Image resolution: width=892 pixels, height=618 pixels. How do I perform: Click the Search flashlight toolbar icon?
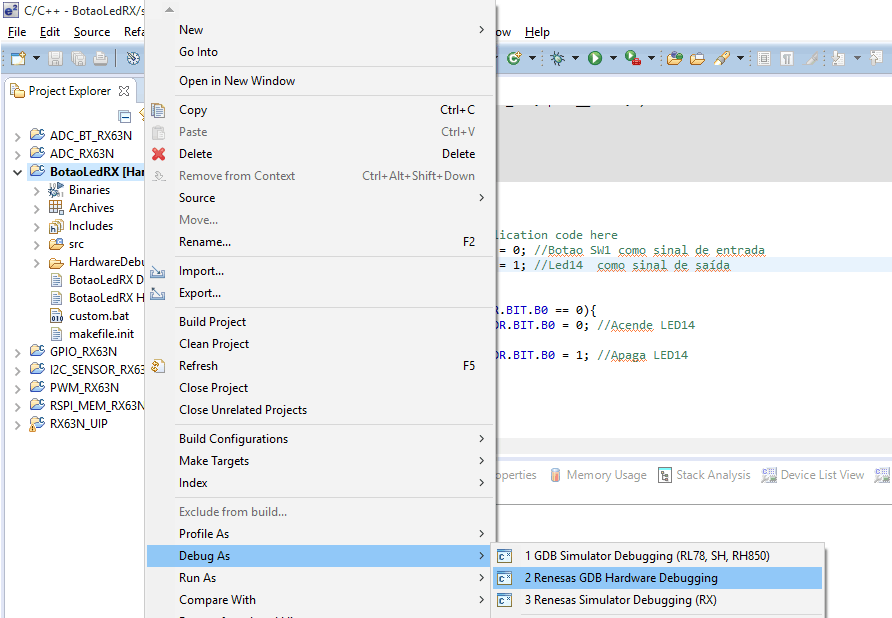(721, 58)
